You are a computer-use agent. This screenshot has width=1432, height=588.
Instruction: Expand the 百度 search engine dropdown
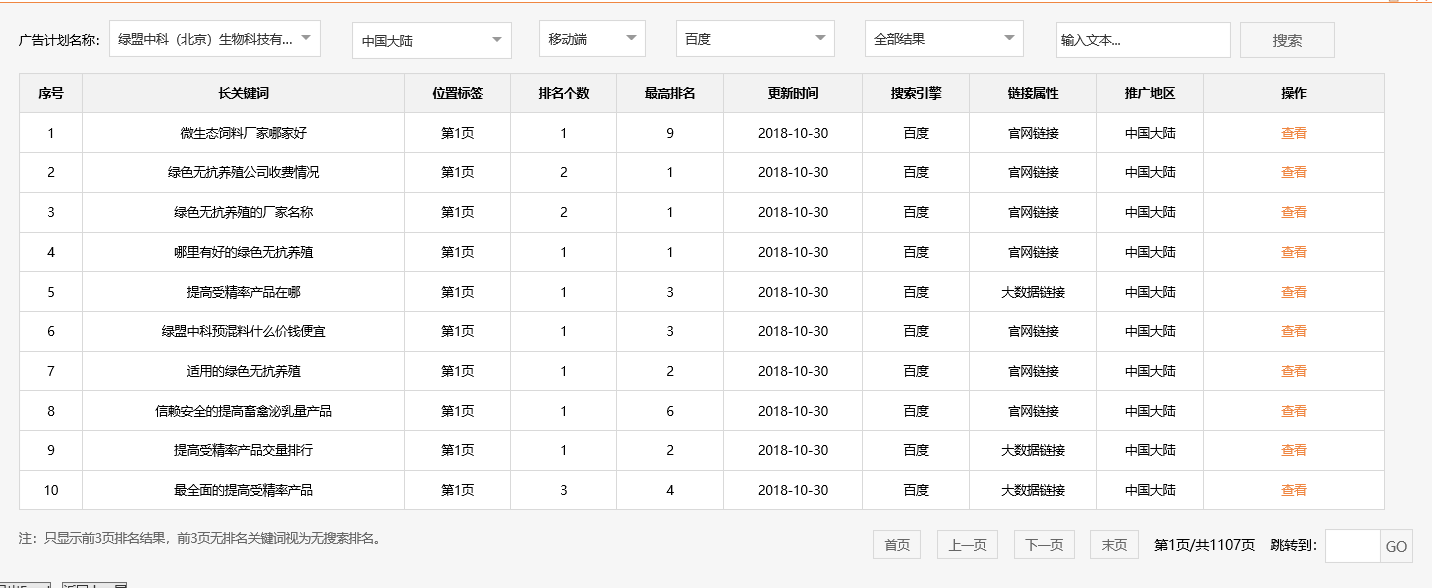[x=754, y=39]
